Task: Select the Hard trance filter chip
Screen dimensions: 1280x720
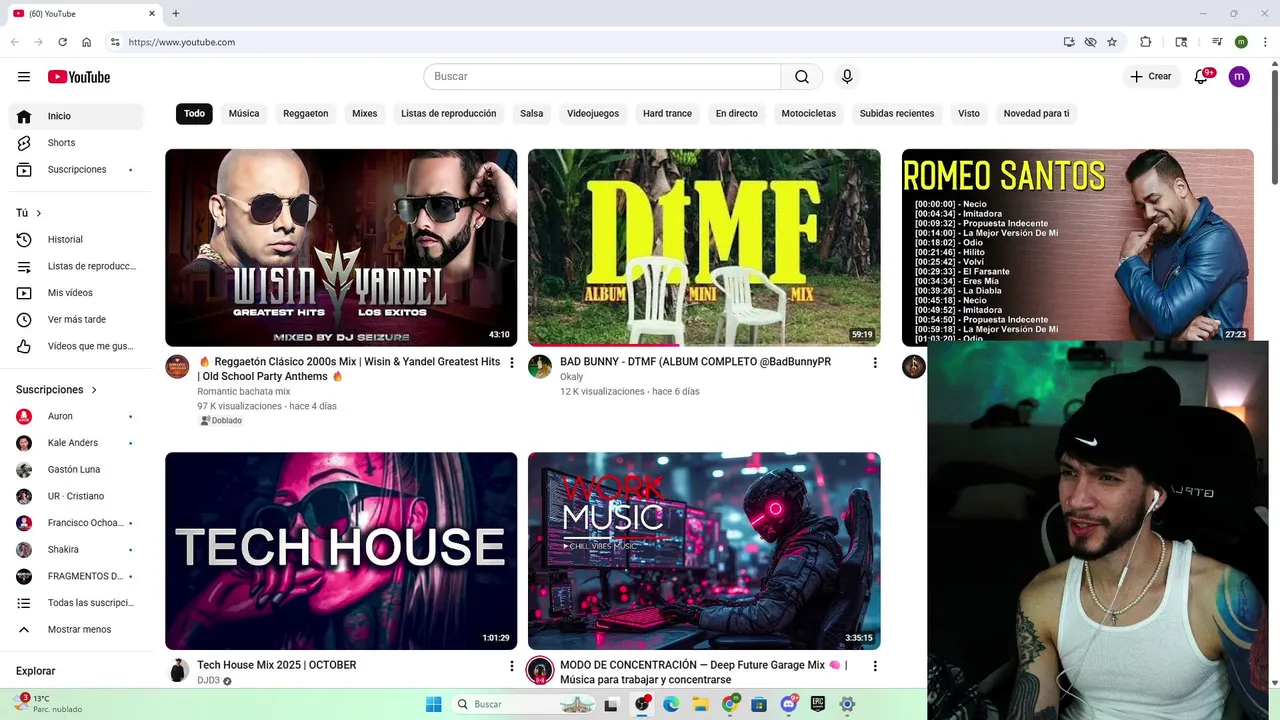Action: pyautogui.click(x=667, y=114)
